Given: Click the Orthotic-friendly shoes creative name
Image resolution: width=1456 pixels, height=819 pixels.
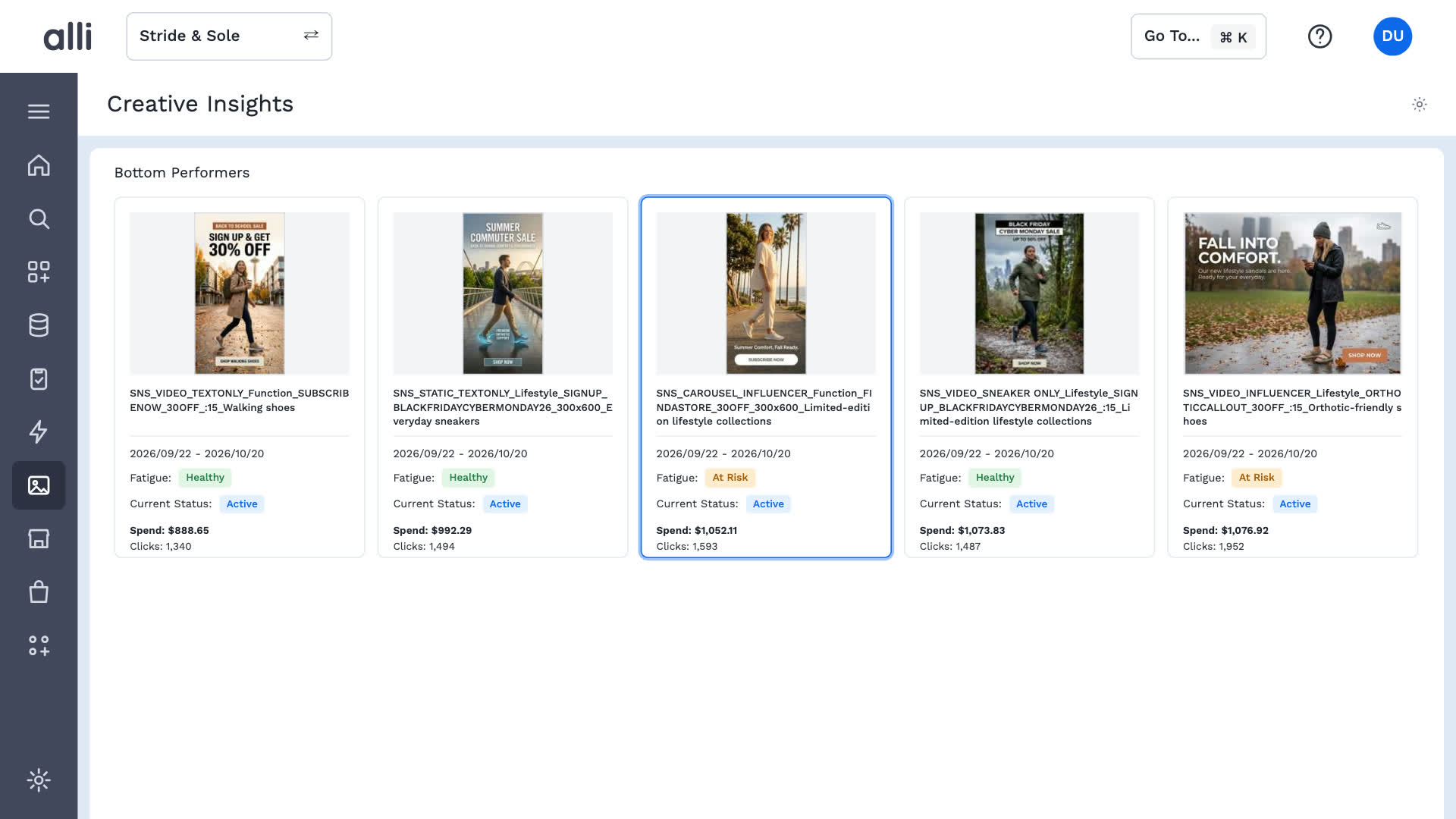Looking at the screenshot, I should coord(1292,407).
